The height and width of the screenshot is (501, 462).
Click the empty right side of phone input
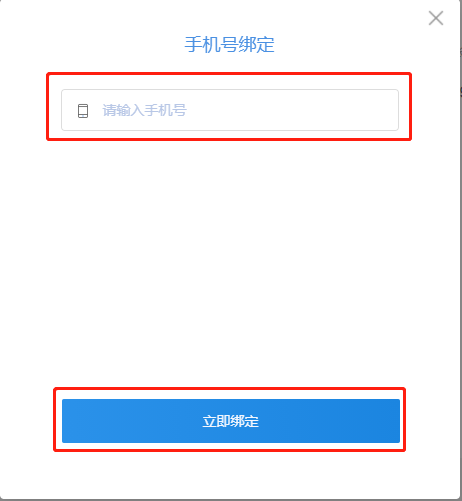pyautogui.click(x=300, y=110)
